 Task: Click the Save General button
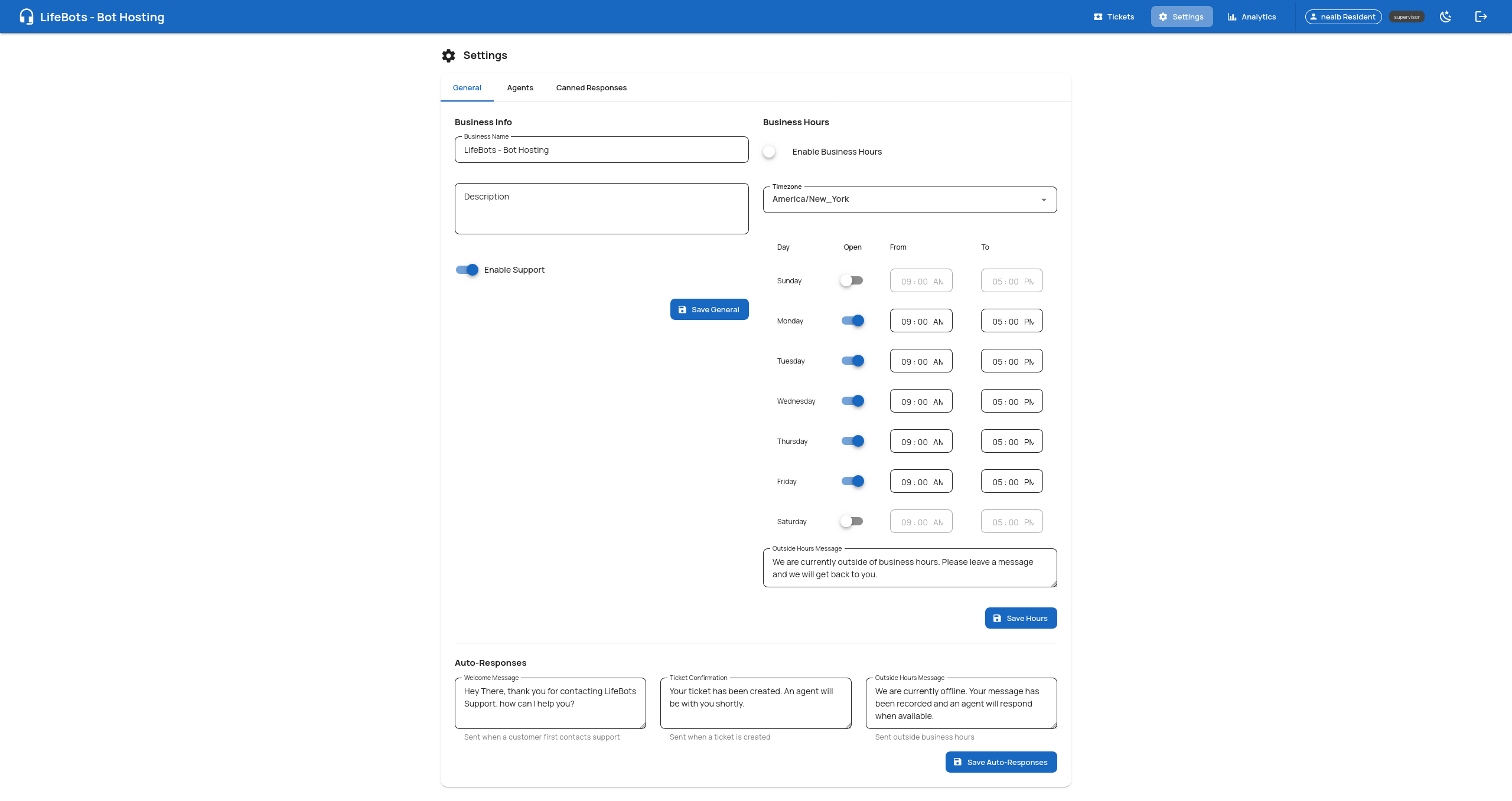pos(709,309)
